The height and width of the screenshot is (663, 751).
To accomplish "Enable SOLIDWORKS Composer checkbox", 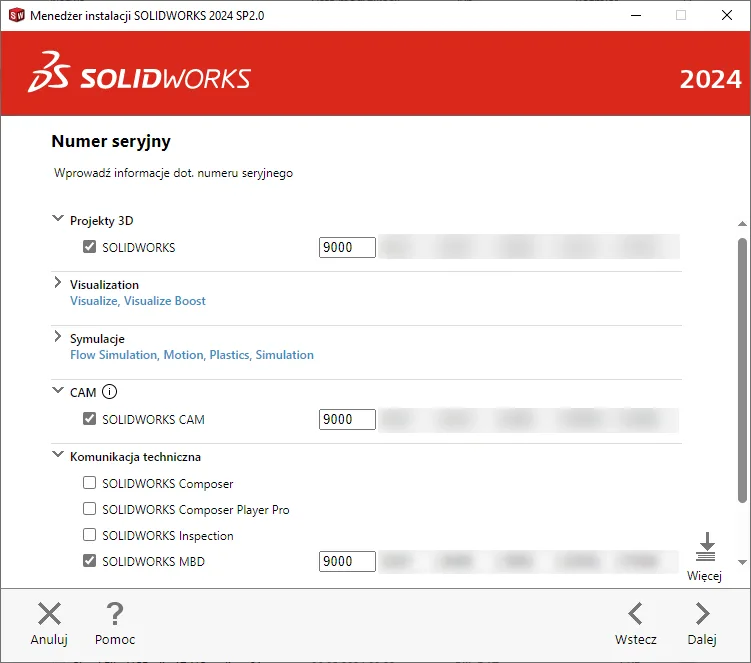I will (90, 482).
